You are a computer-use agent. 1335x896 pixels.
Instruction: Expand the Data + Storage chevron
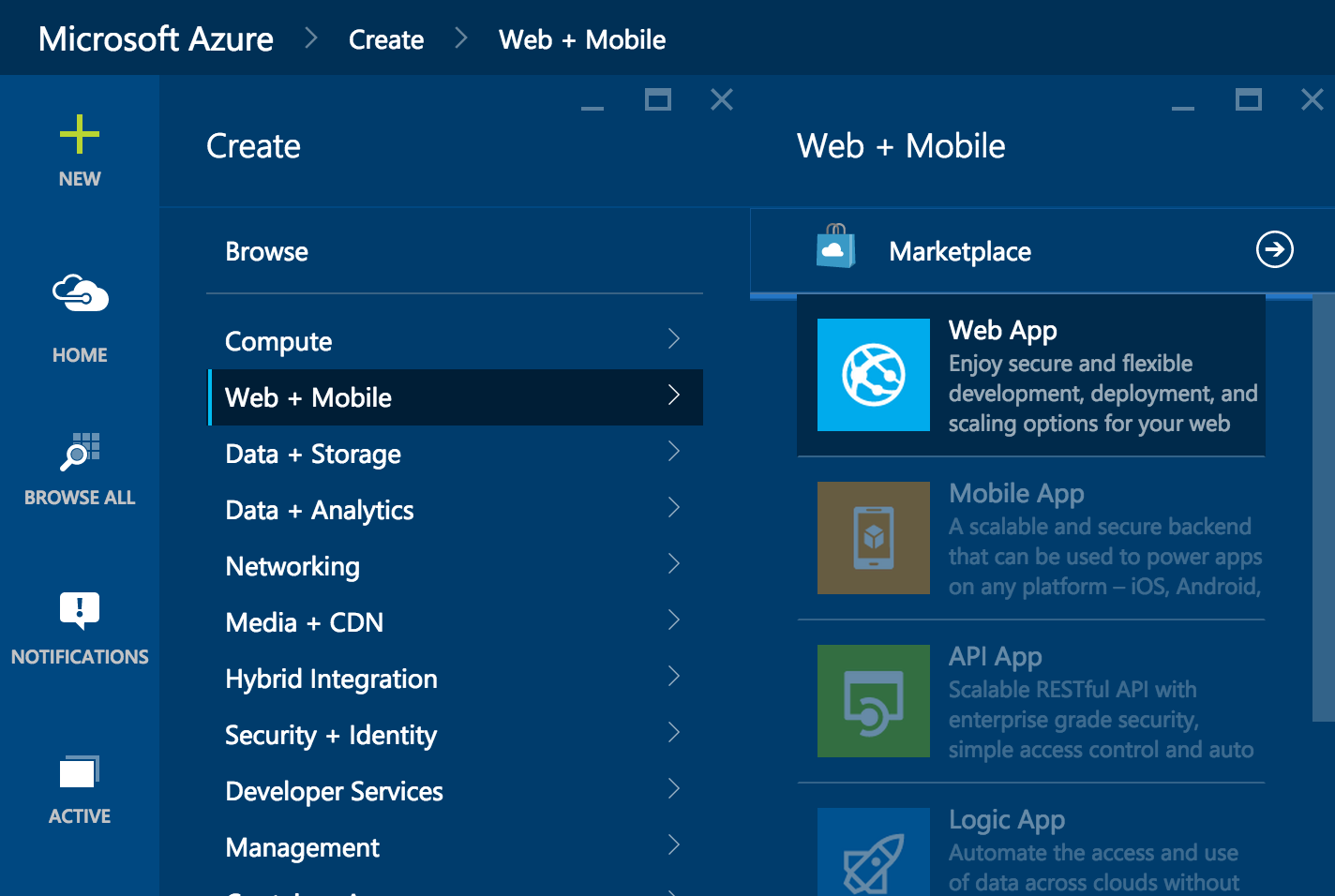click(674, 451)
